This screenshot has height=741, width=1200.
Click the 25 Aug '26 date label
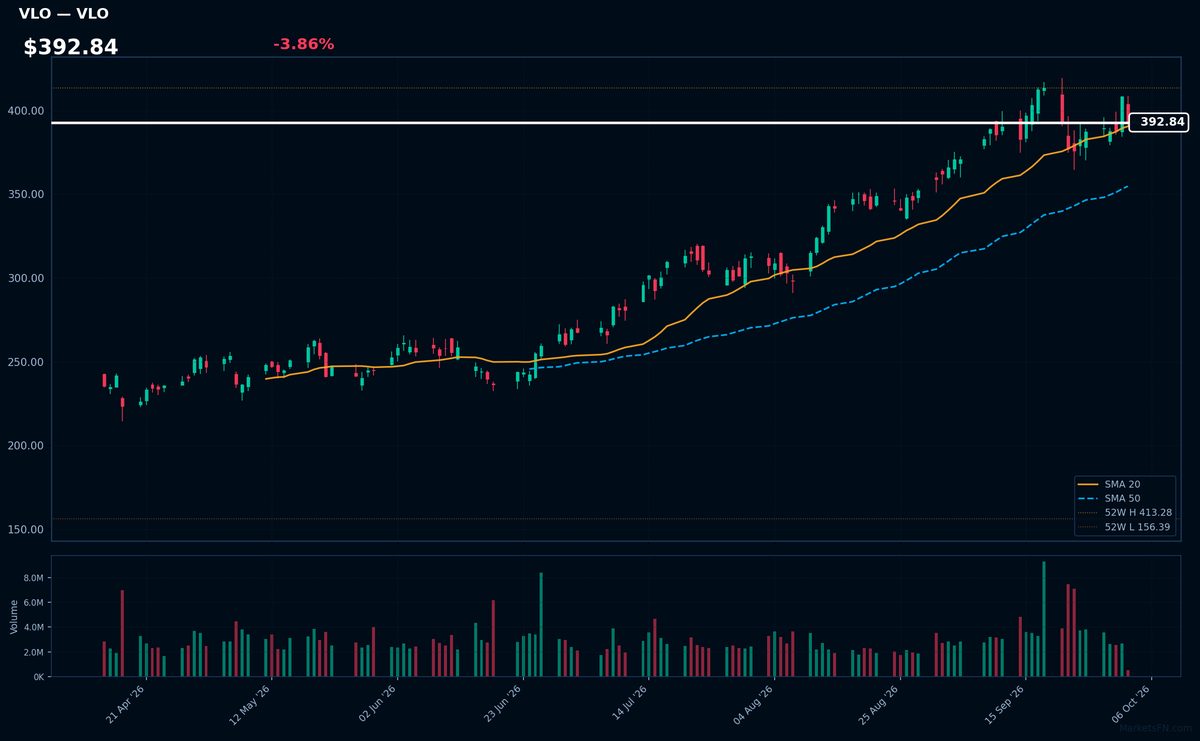point(879,704)
